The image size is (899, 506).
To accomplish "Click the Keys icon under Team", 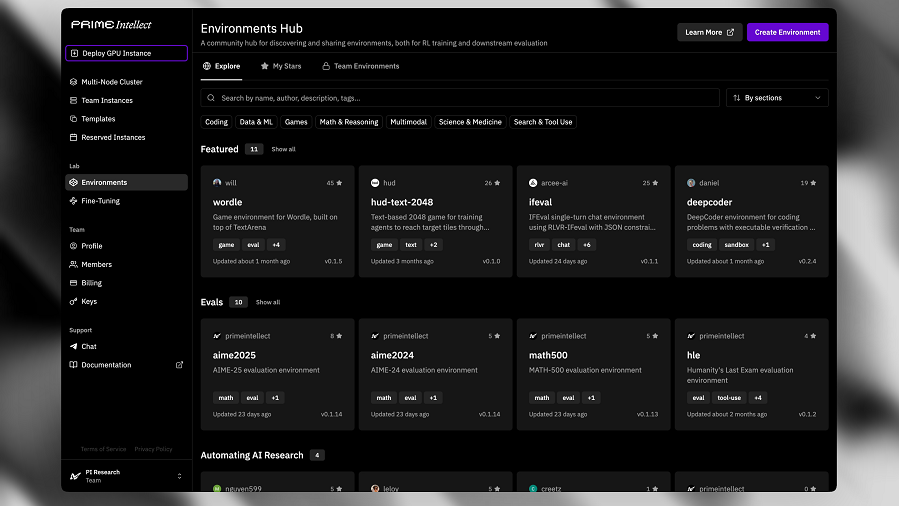I will tap(73, 301).
